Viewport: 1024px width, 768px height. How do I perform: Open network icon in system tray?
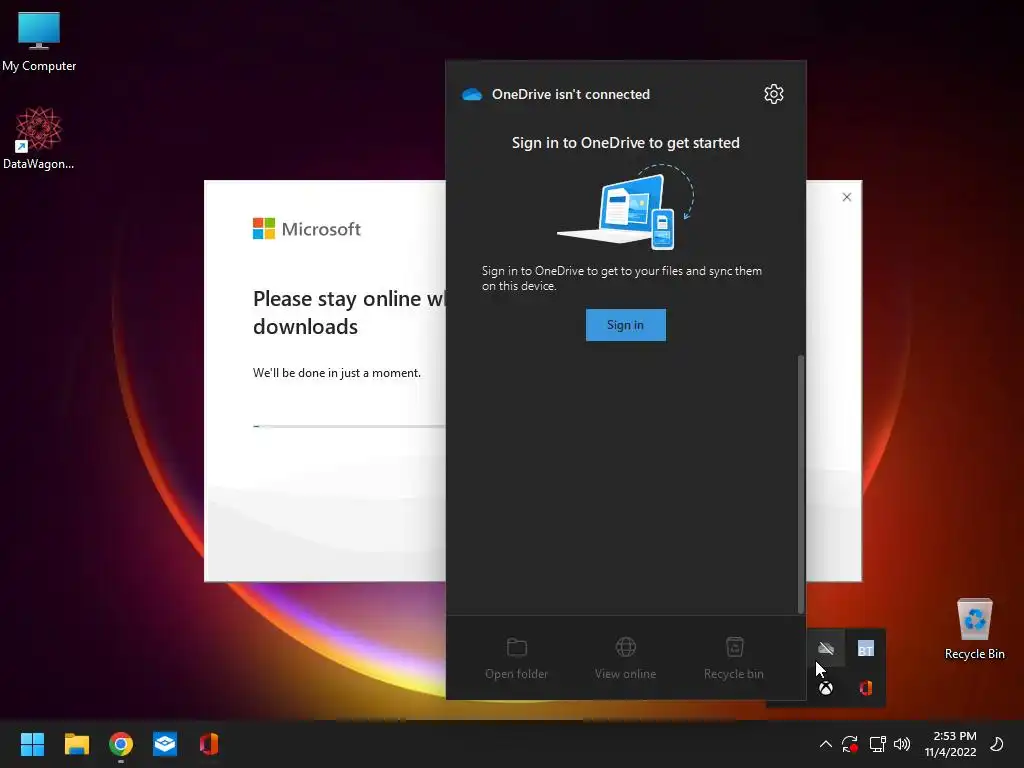click(x=877, y=744)
